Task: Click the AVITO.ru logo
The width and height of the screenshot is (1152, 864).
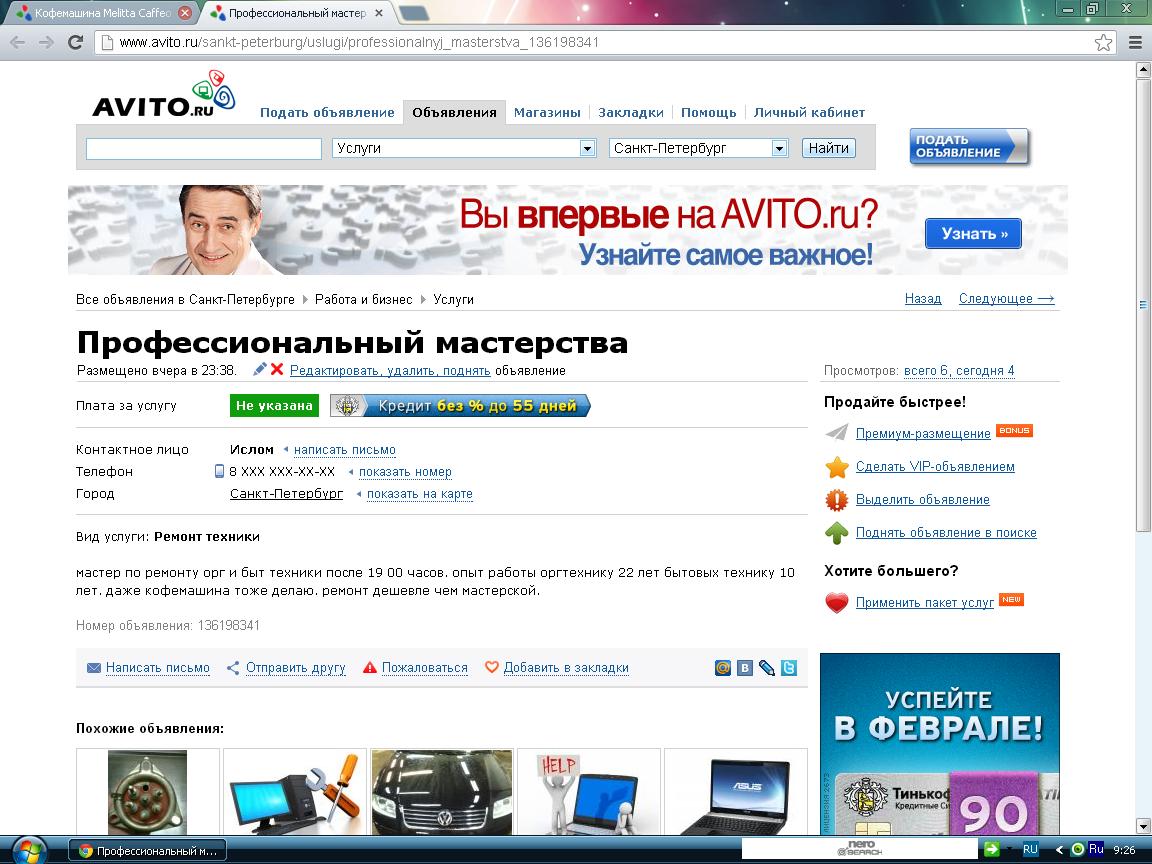Action: (x=164, y=95)
